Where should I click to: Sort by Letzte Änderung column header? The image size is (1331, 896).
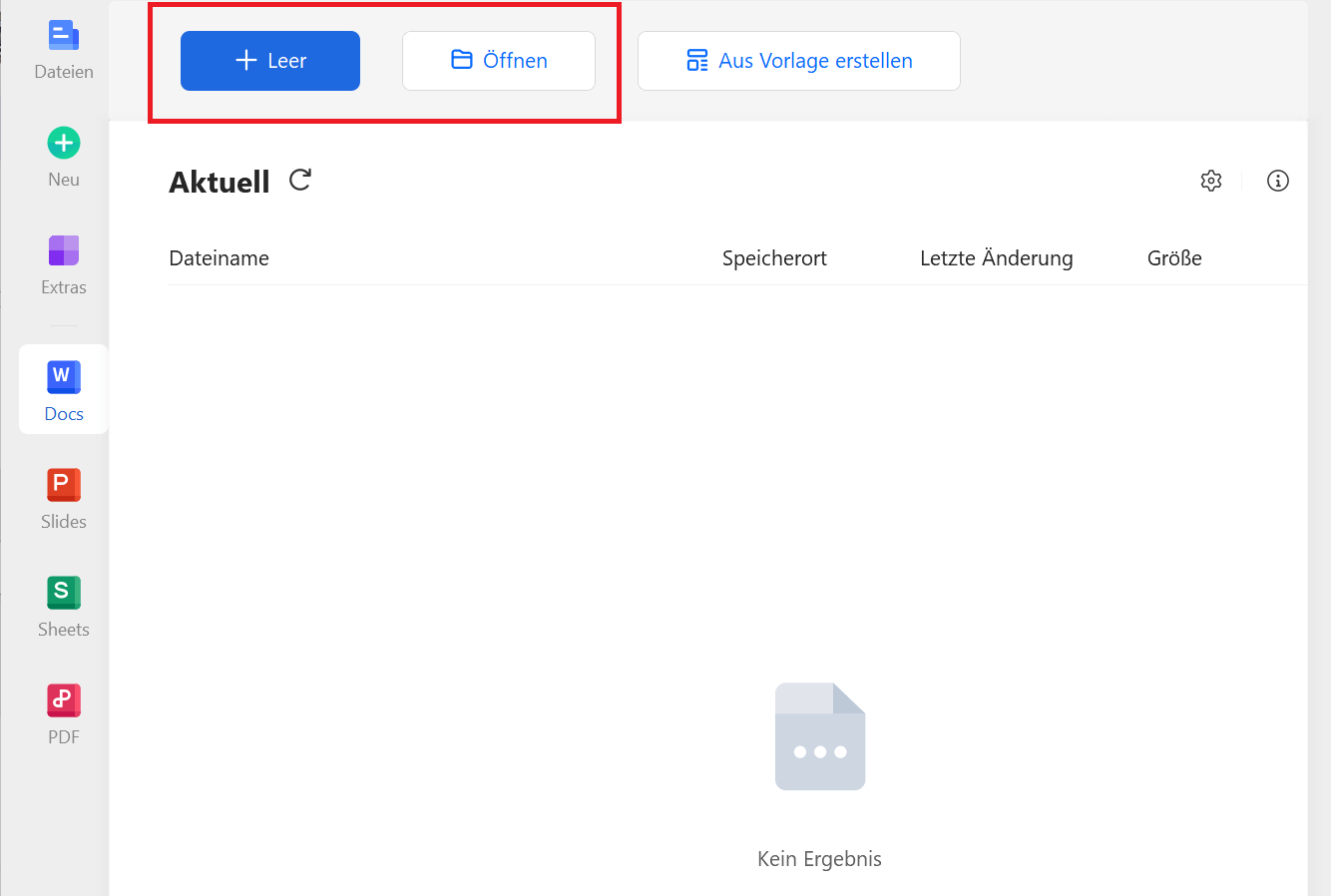996,258
